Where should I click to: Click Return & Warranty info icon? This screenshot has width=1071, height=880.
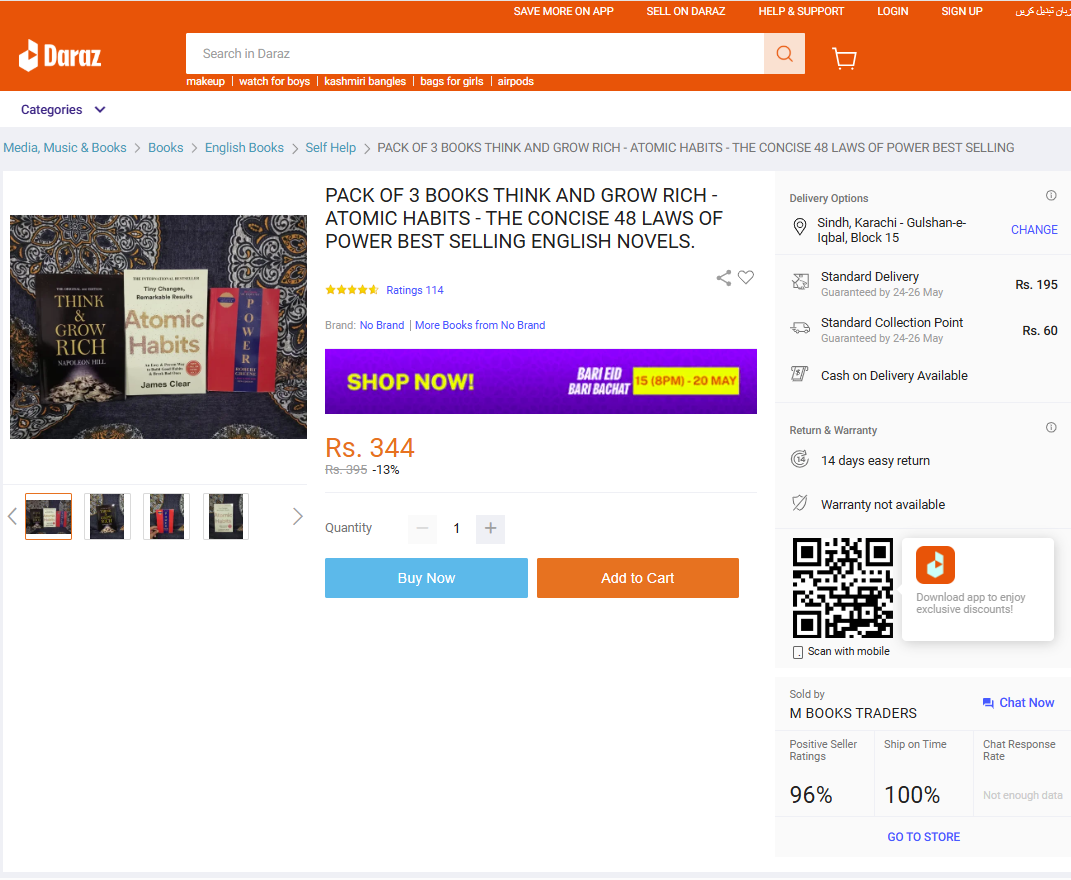pyautogui.click(x=1051, y=427)
